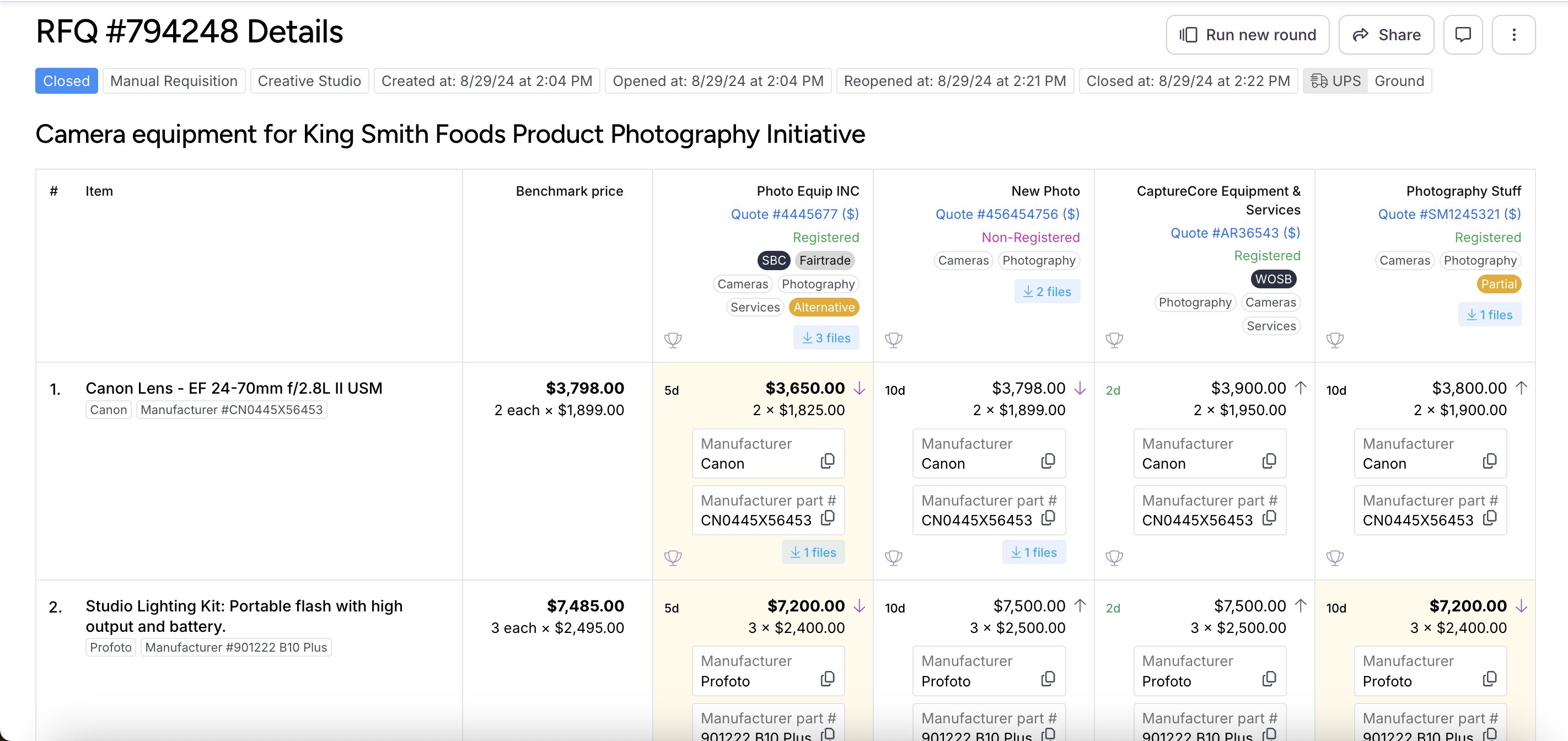Image resolution: width=1568 pixels, height=741 pixels.
Task: Select the $3,650.00 Photo Equip INC price
Action: tap(805, 388)
